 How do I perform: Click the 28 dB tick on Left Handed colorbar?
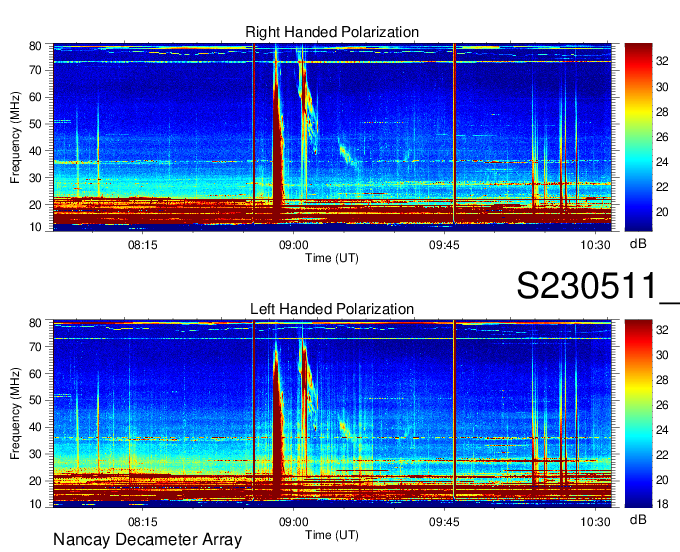point(662,380)
